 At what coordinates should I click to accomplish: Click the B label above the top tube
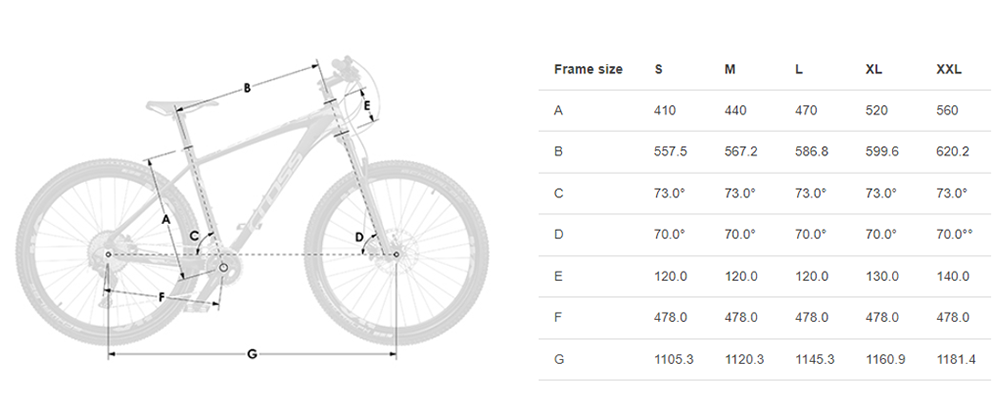247,88
